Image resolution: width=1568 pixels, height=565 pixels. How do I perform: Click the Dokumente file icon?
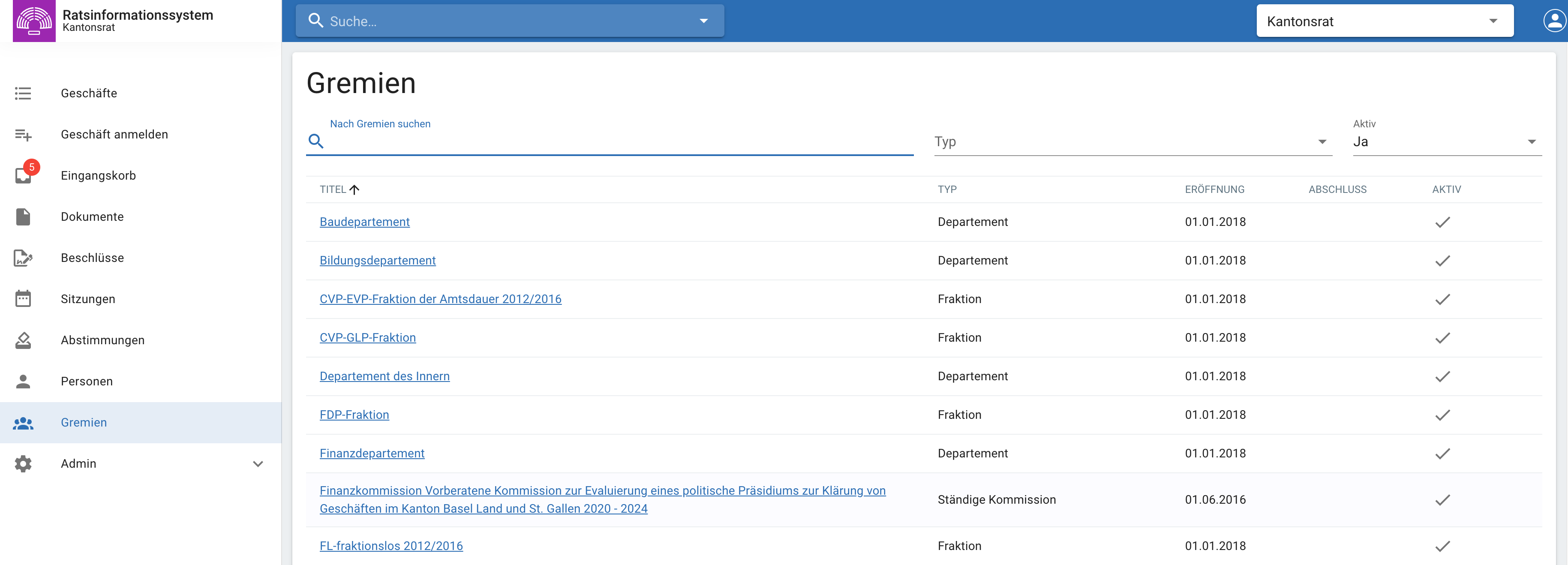click(23, 217)
